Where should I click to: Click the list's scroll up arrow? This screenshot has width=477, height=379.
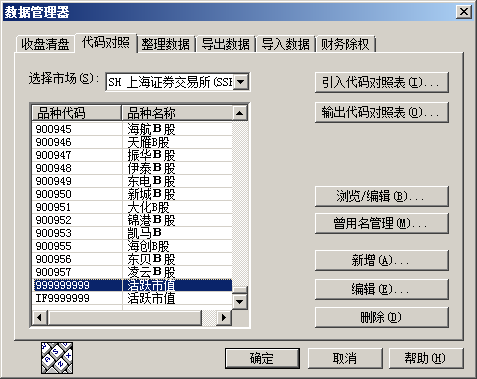pos(240,113)
